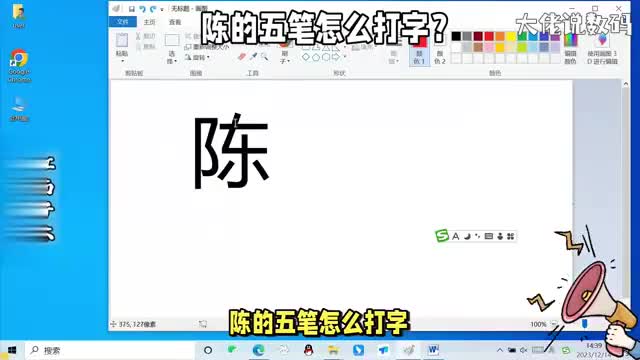This screenshot has height=360, width=640.
Task: Expand the quick access toolbar customize arrow
Action: pyautogui.click(x=162, y=9)
